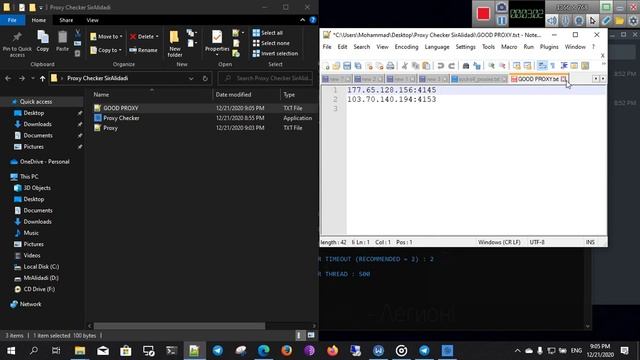Open the Delete dropdown in Explorer ribbon
The height and width of the screenshot is (360, 640).
click(144, 37)
